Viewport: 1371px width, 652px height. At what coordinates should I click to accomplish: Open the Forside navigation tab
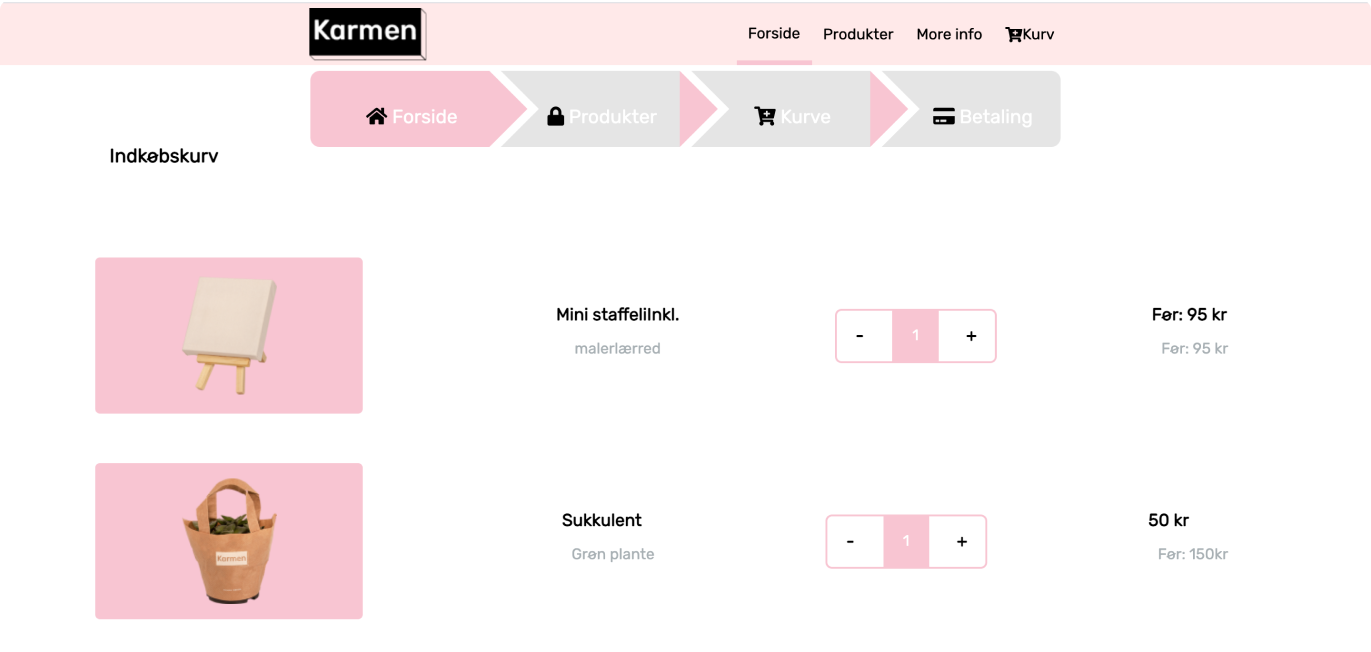click(x=773, y=34)
